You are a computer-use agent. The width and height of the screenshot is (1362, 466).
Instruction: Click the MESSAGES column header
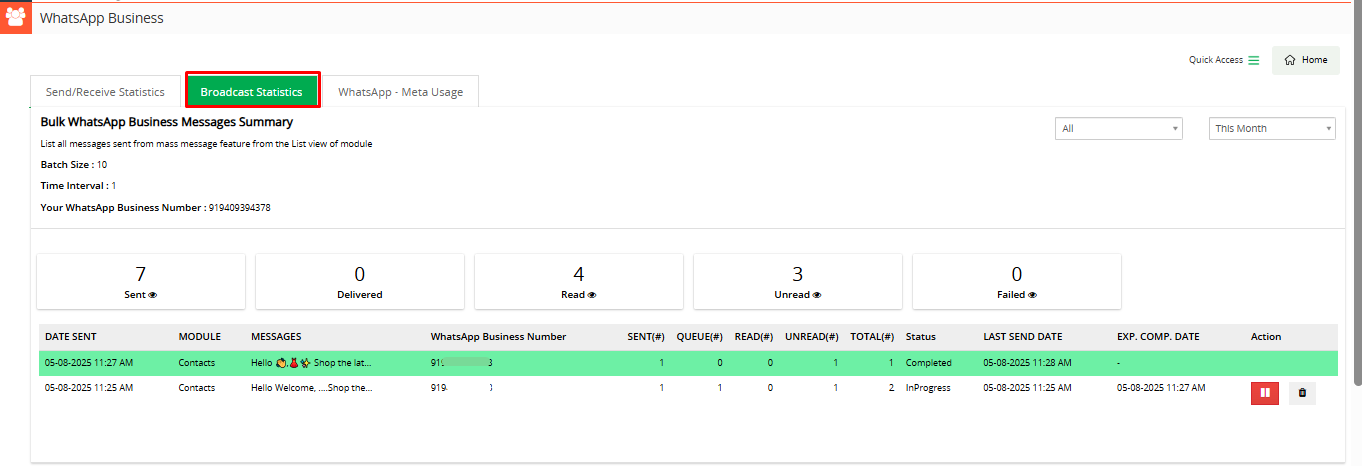(x=276, y=337)
